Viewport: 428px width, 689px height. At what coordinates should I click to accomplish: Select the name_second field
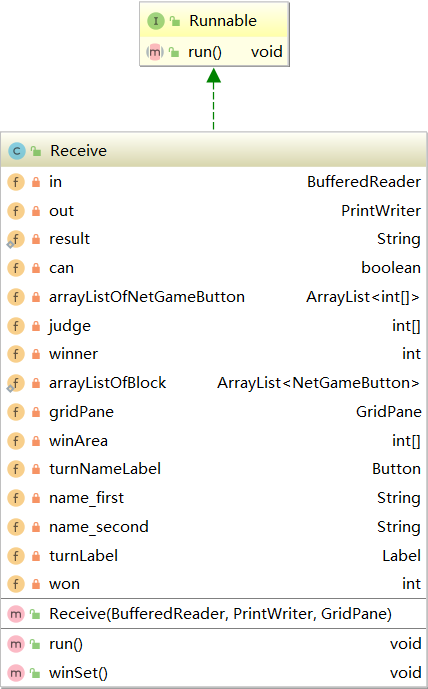214,527
